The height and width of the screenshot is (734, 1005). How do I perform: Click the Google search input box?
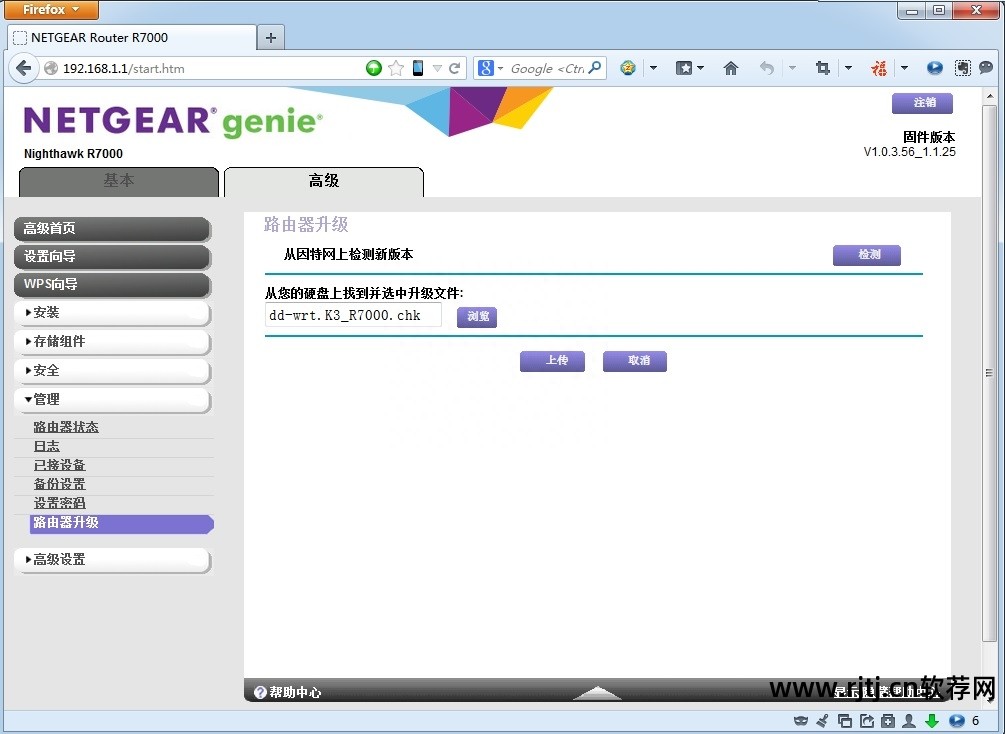[x=546, y=69]
